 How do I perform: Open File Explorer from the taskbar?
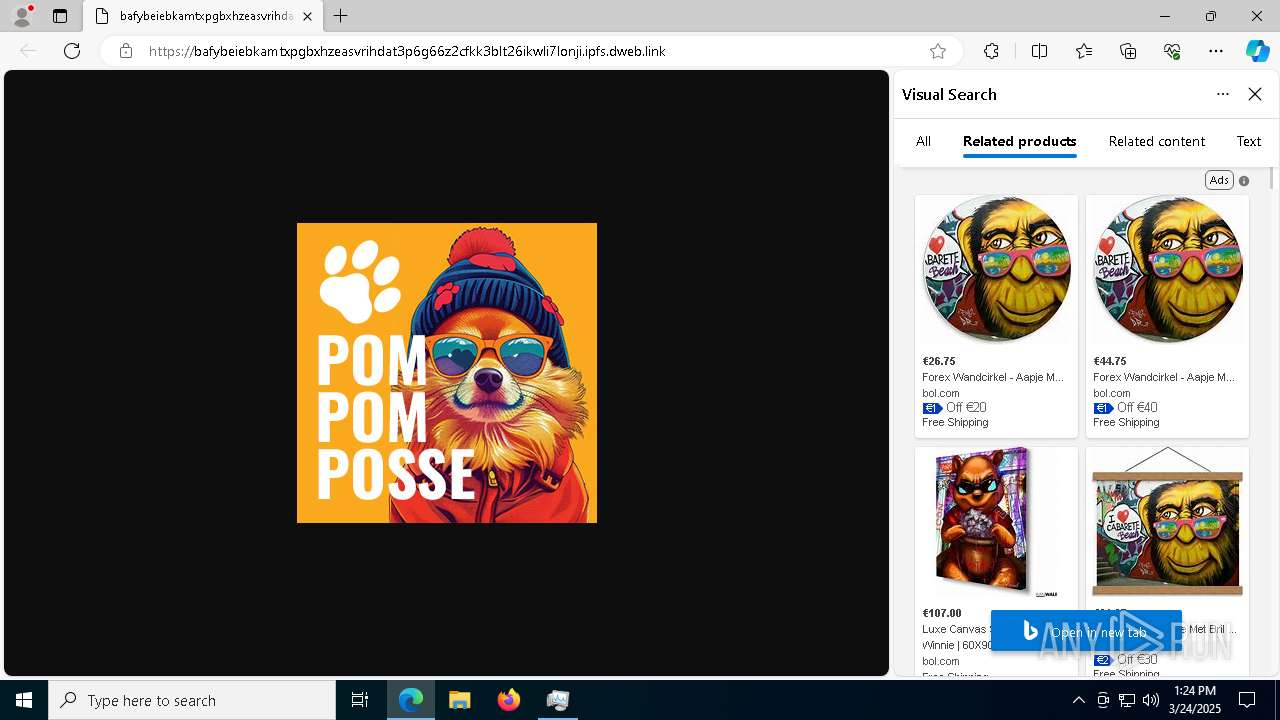[459, 700]
